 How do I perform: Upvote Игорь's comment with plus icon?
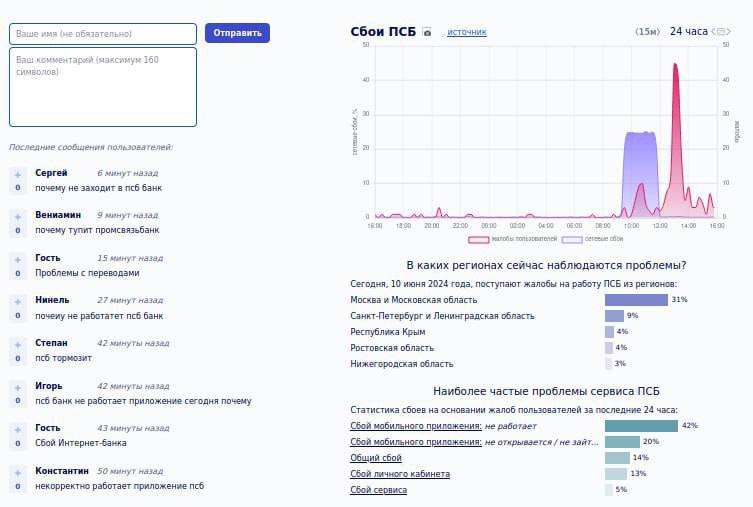pos(18,388)
